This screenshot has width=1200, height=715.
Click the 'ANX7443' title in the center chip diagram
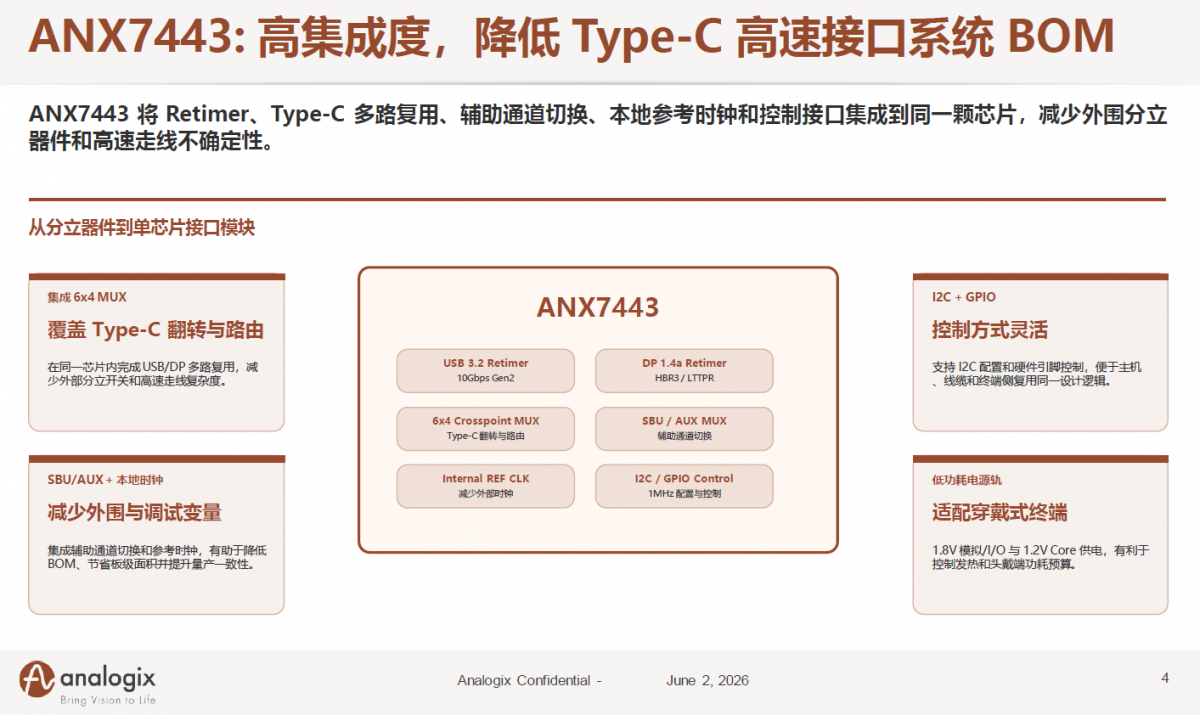(x=598, y=307)
